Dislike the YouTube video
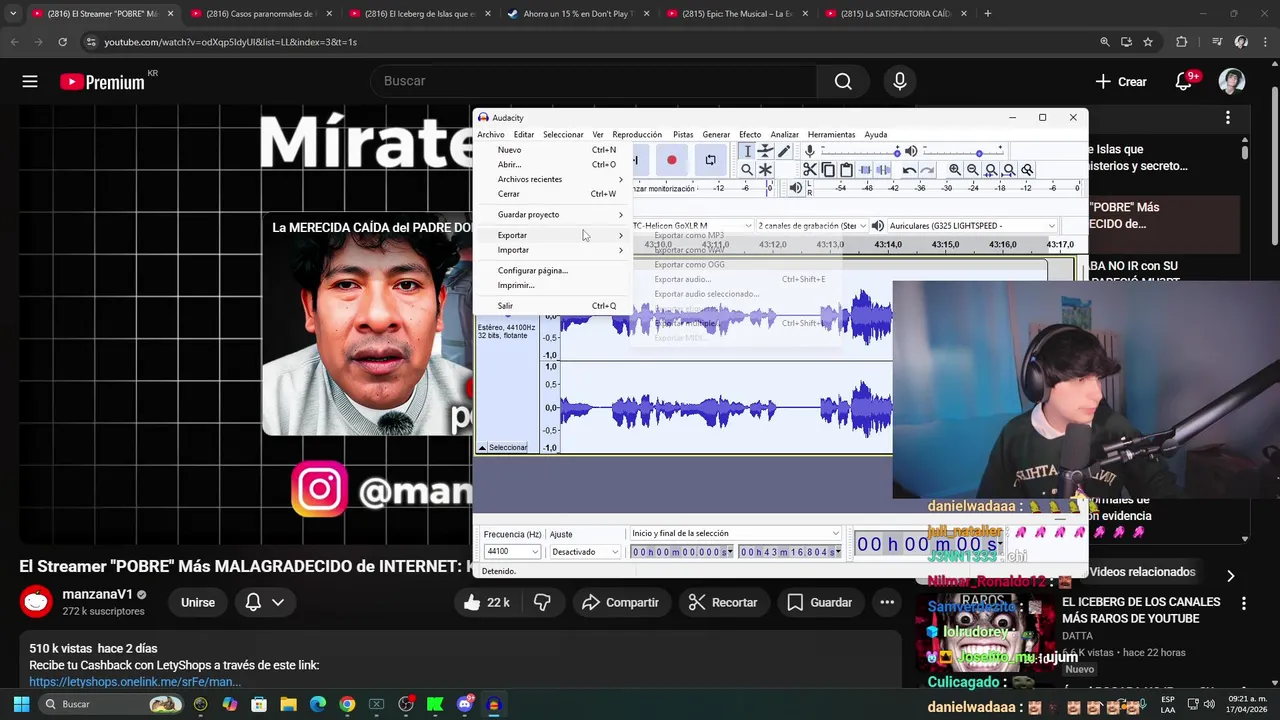This screenshot has height=720, width=1280. tap(542, 602)
